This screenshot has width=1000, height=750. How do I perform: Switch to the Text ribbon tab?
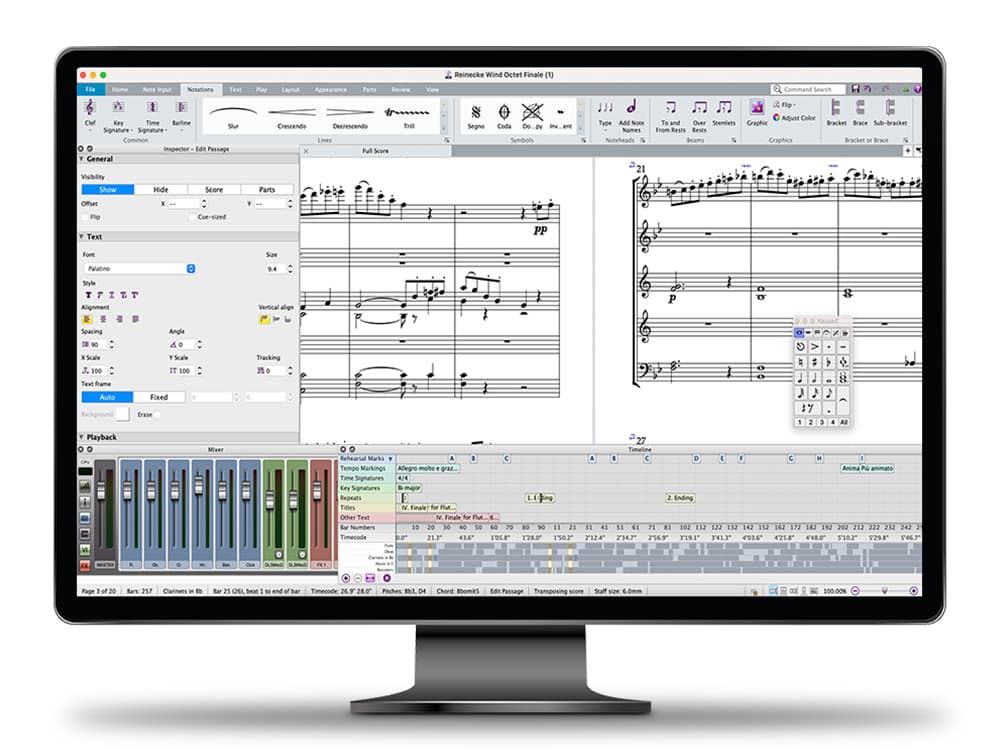coord(235,90)
